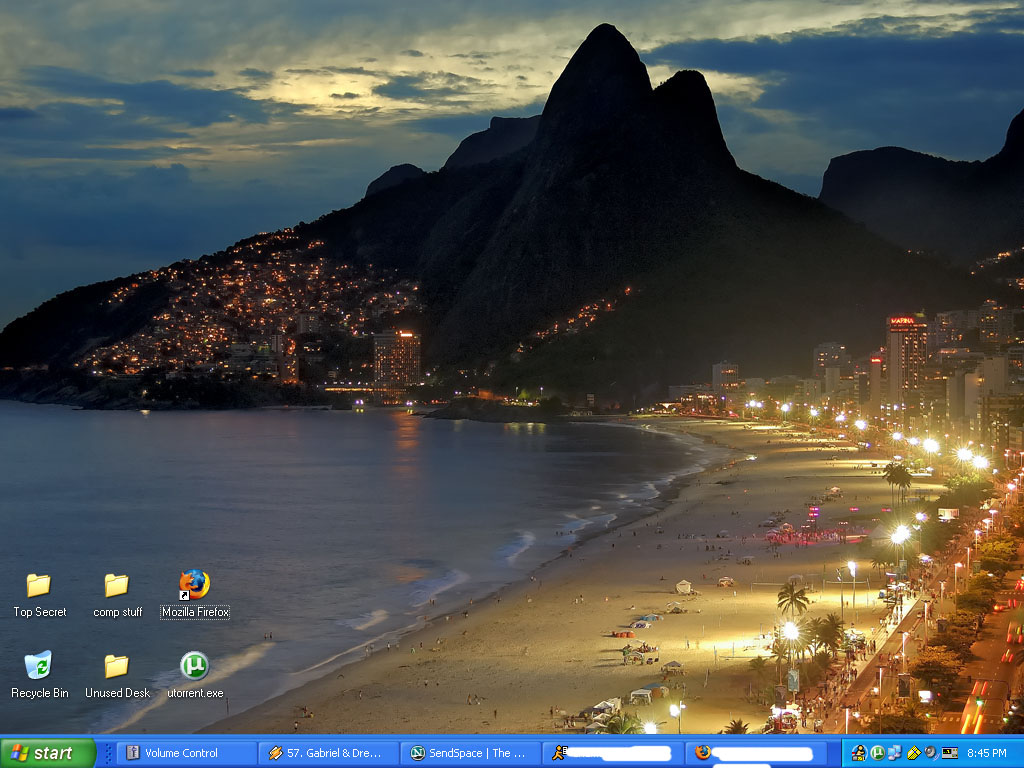The height and width of the screenshot is (768, 1024).
Task: Switch to the Firefox taskbar window
Action: pos(755,753)
